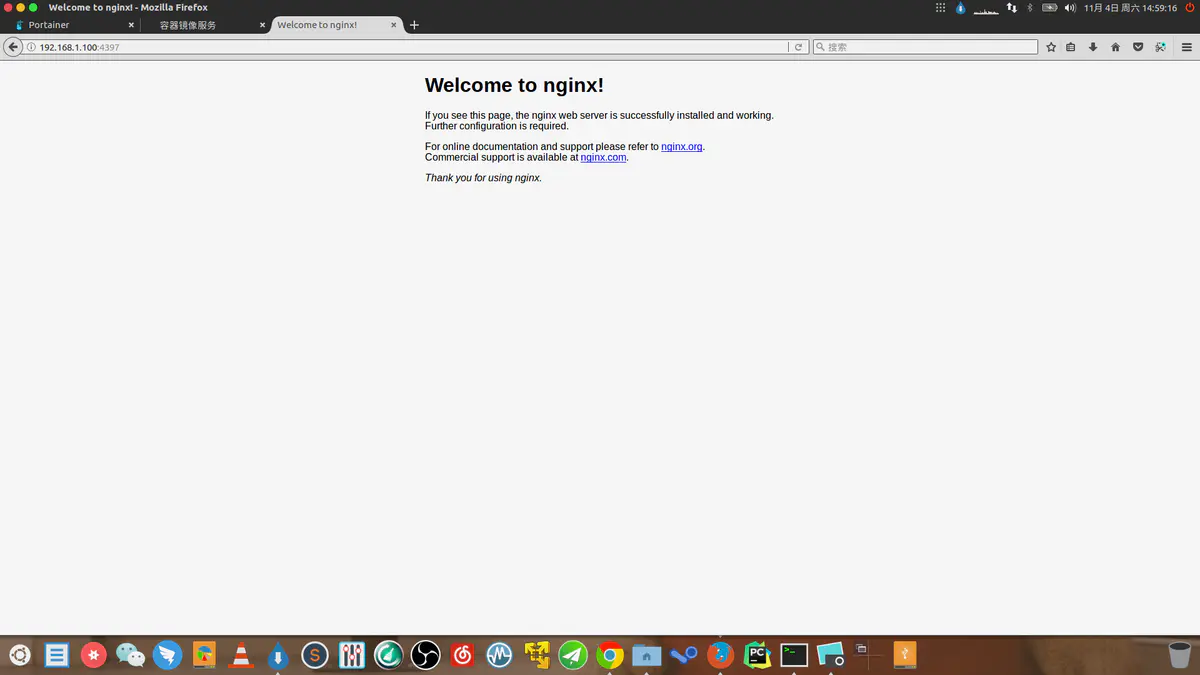Open the battery indicator
Screen dimensions: 1200x675
coord(1049,8)
